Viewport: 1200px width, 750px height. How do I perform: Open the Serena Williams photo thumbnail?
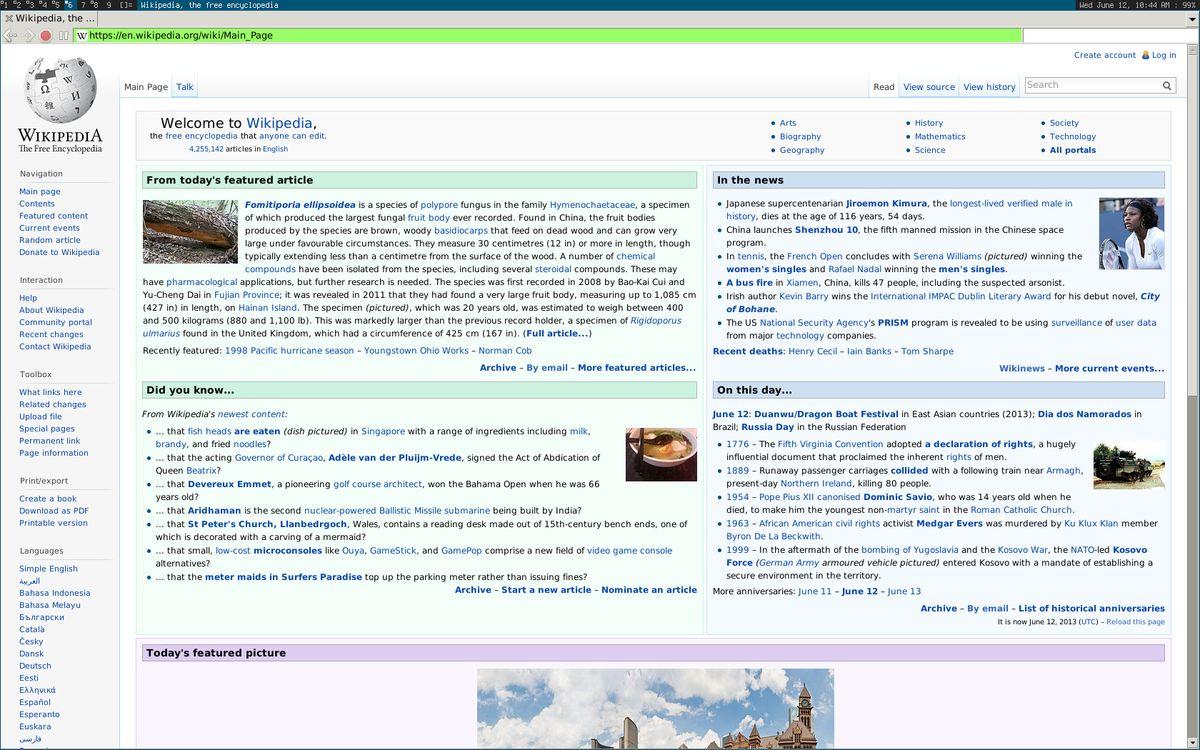(1131, 233)
